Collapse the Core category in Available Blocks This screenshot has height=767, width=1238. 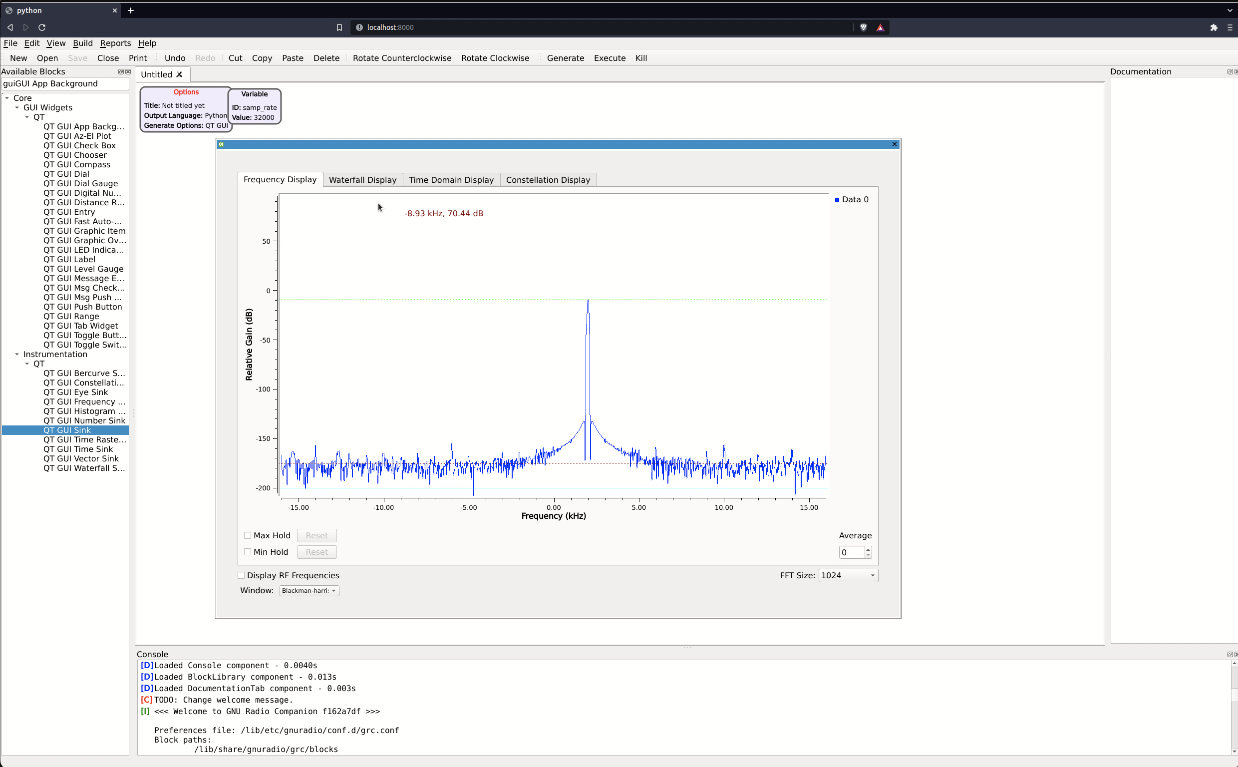coord(8,98)
